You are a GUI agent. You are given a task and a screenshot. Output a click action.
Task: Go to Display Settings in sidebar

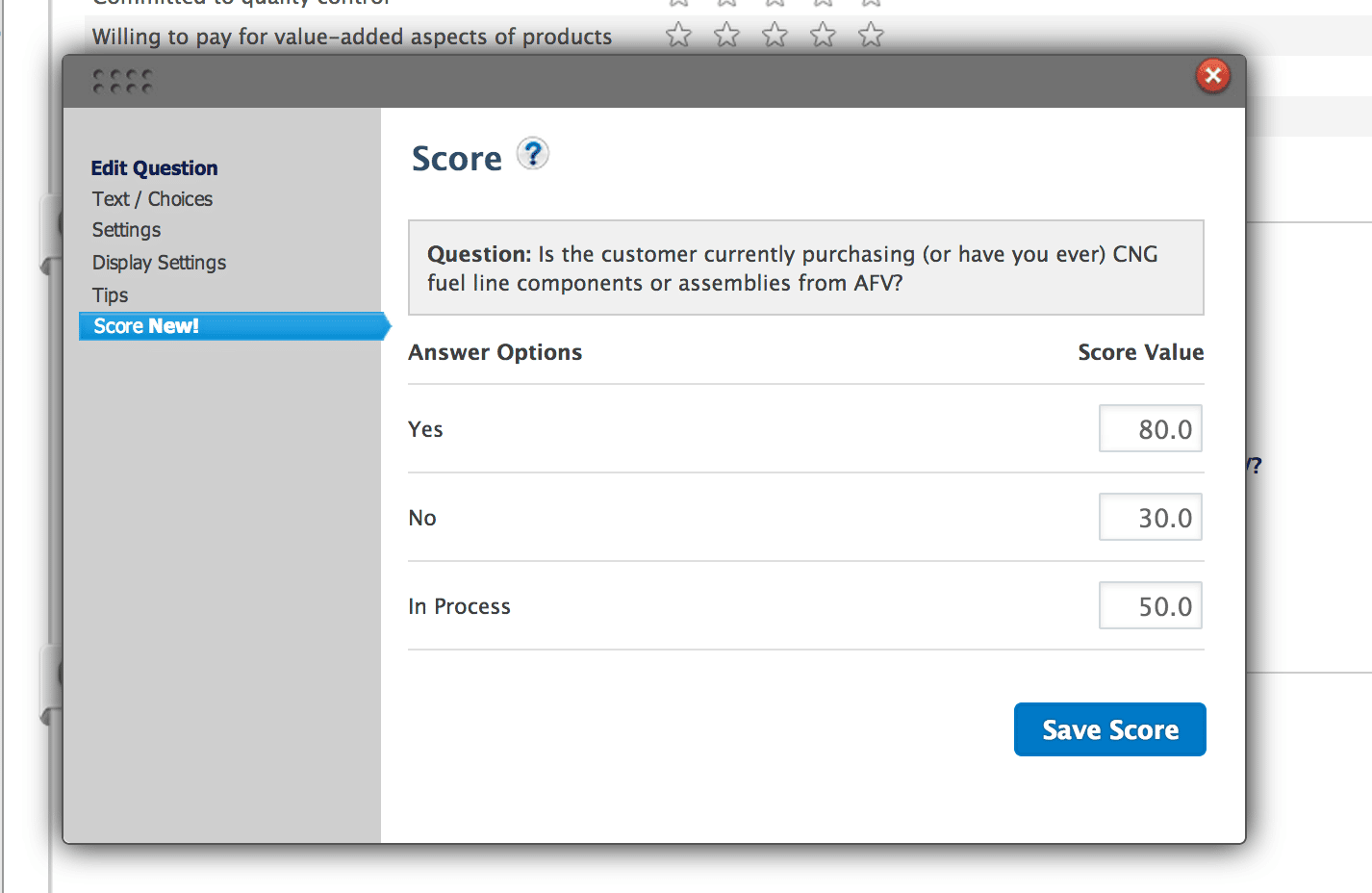(159, 263)
